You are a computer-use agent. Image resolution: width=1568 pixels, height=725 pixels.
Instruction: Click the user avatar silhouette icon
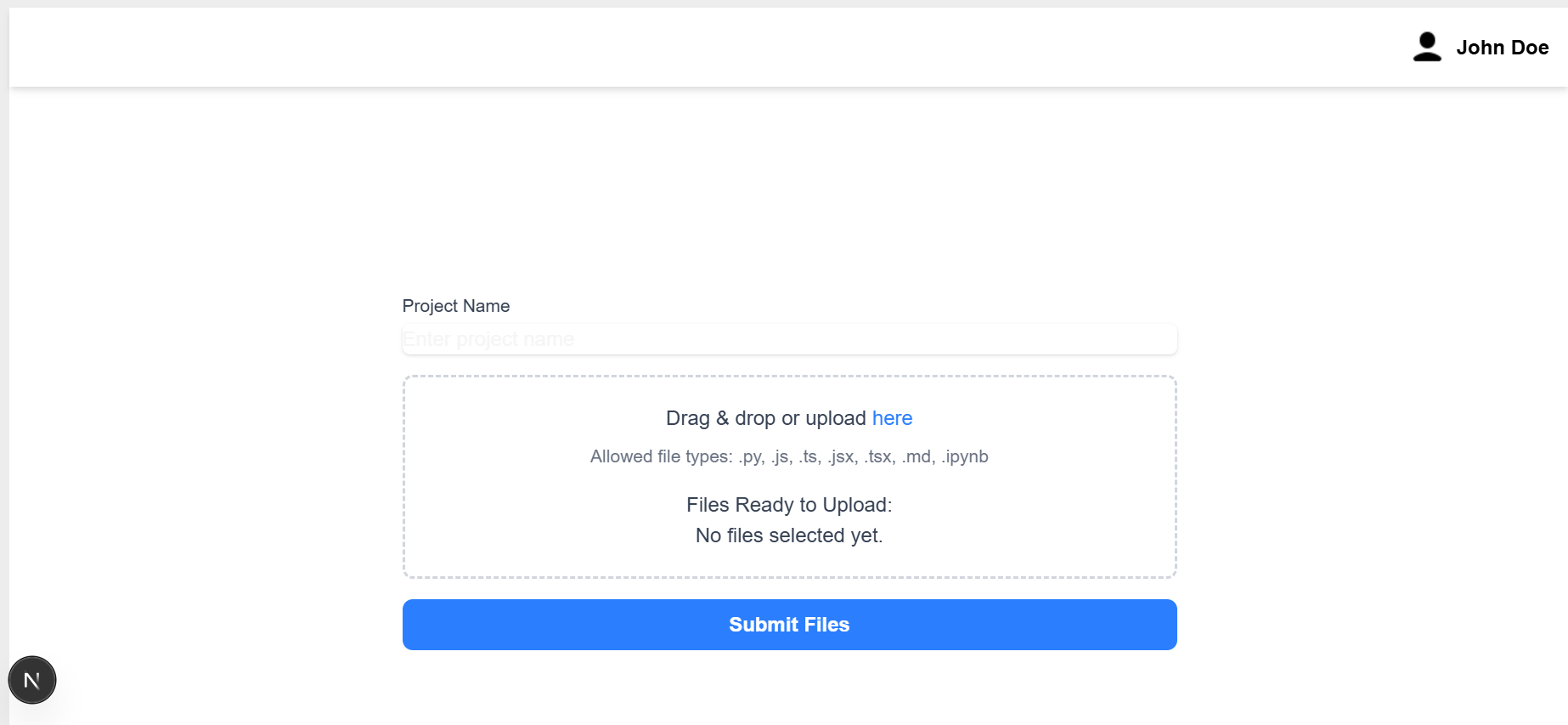[x=1427, y=47]
